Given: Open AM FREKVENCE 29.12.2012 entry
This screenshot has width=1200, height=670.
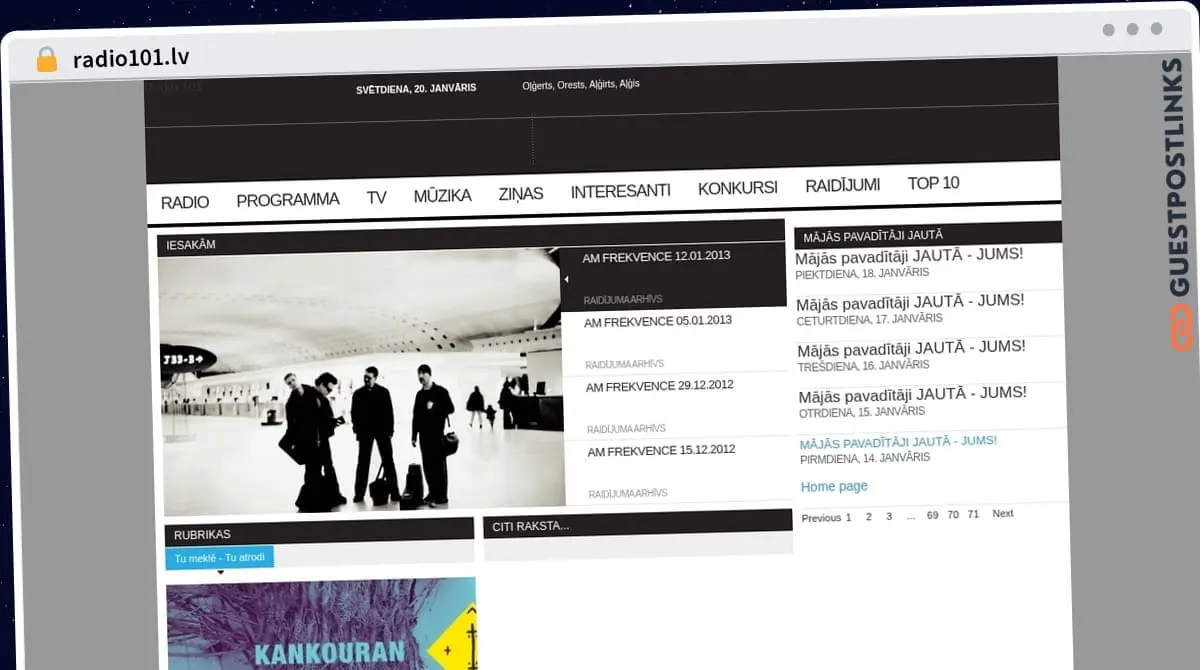Looking at the screenshot, I should 660,386.
